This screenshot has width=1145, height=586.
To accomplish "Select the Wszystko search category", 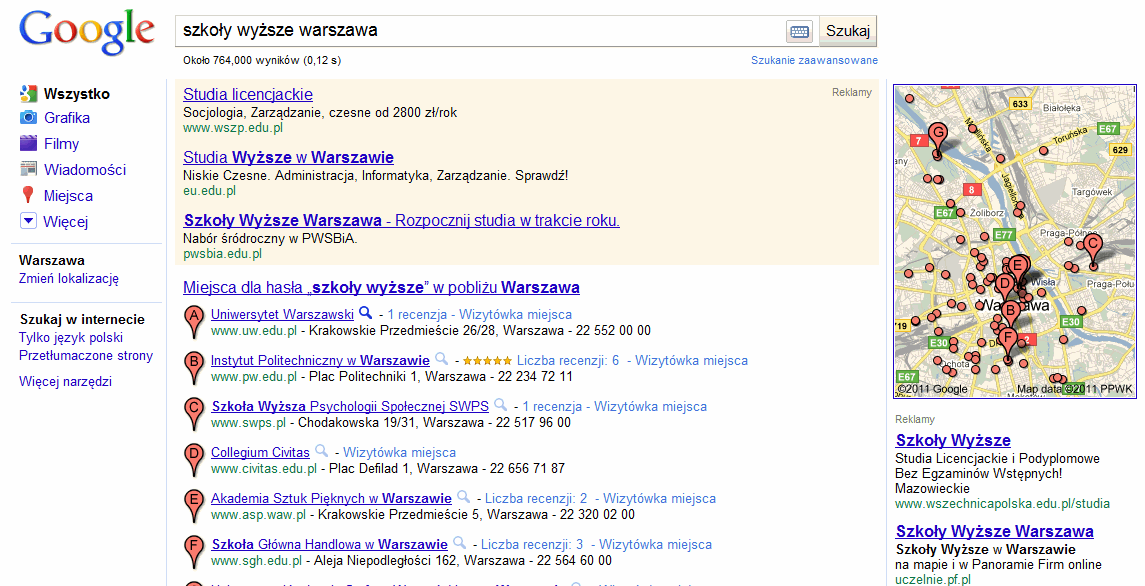I will (x=77, y=94).
